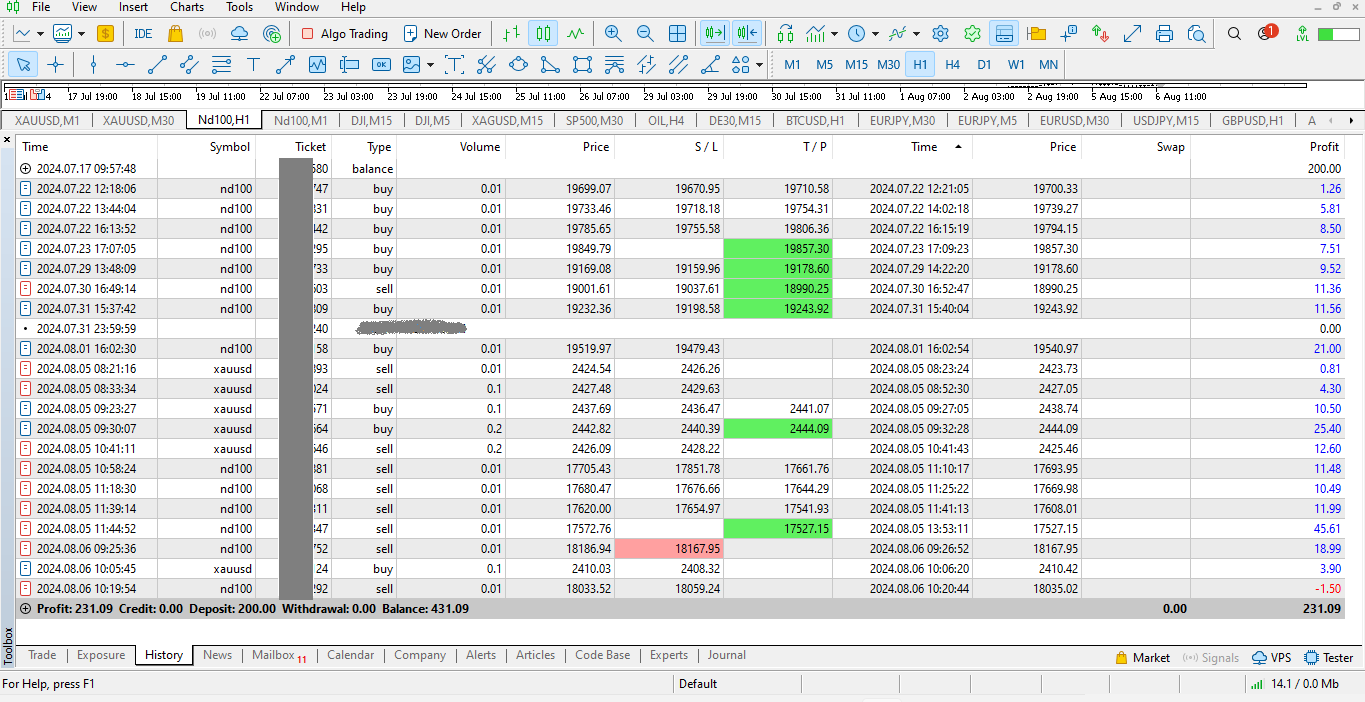The width and height of the screenshot is (1365, 702).
Task: Click red highlighted S/L cell 18167.95
Action: point(669,549)
